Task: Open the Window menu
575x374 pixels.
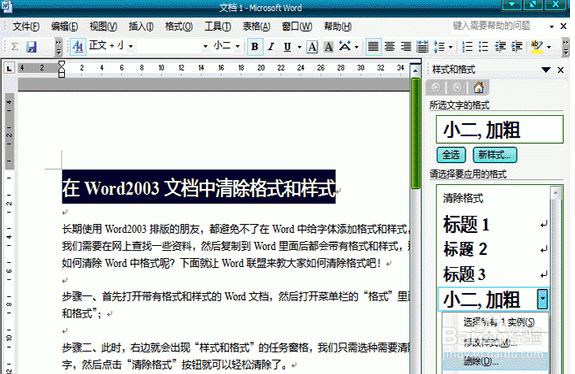Action: click(297, 26)
